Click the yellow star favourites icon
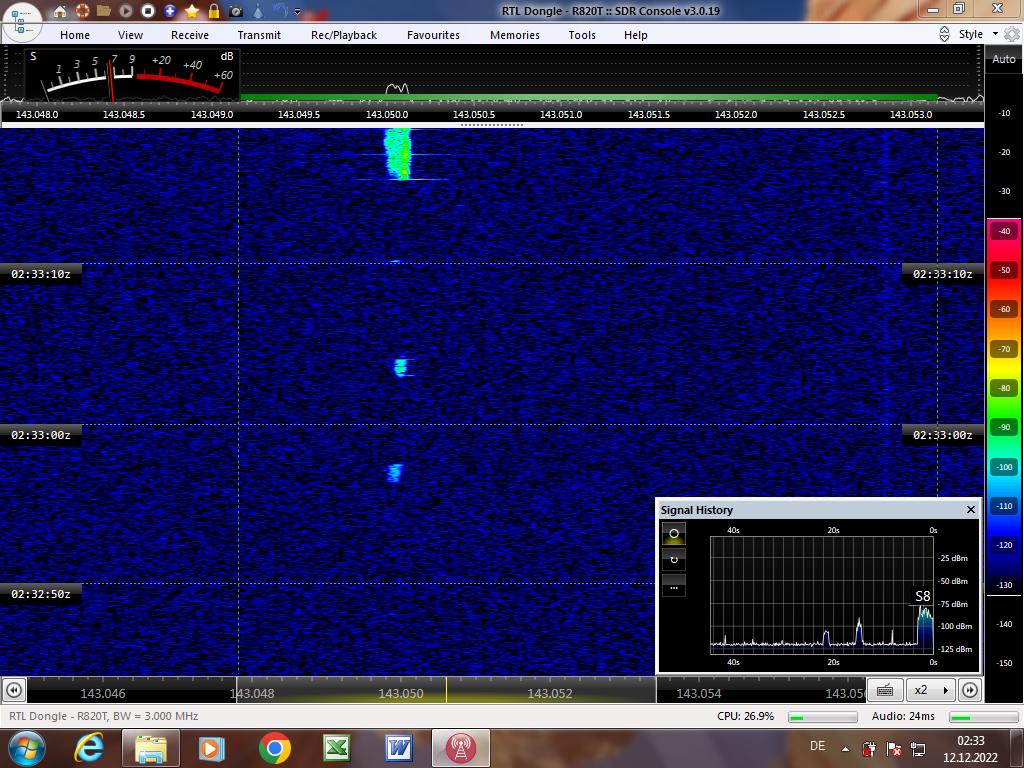This screenshot has width=1024, height=768. [192, 11]
